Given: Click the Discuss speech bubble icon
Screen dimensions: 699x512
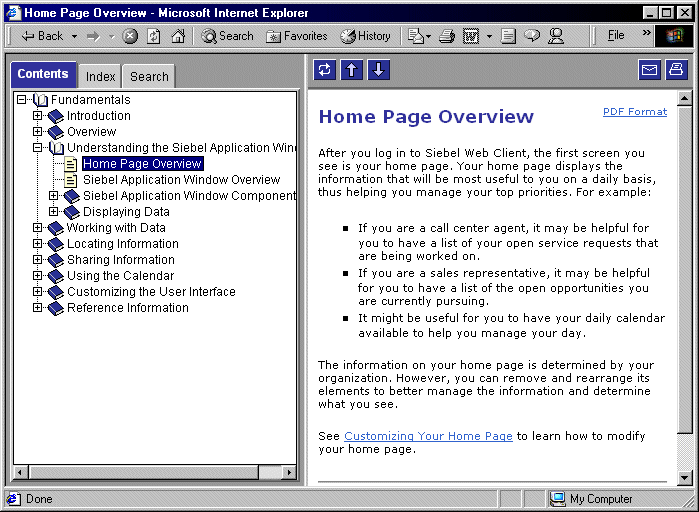Looking at the screenshot, I should tap(532, 36).
